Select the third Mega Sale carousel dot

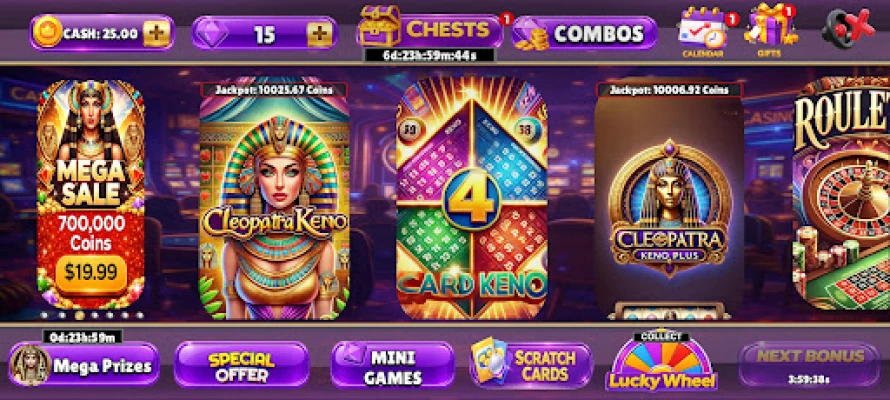80,314
